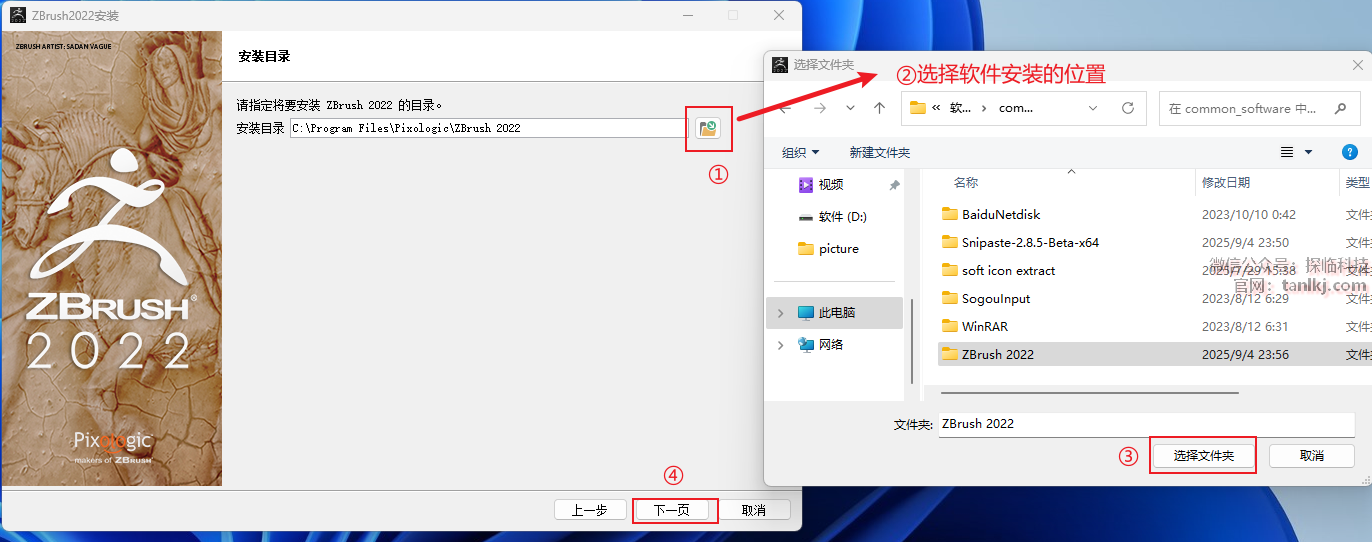Minimize the ZBrush2022安装 window
The height and width of the screenshot is (542, 1372).
point(687,15)
